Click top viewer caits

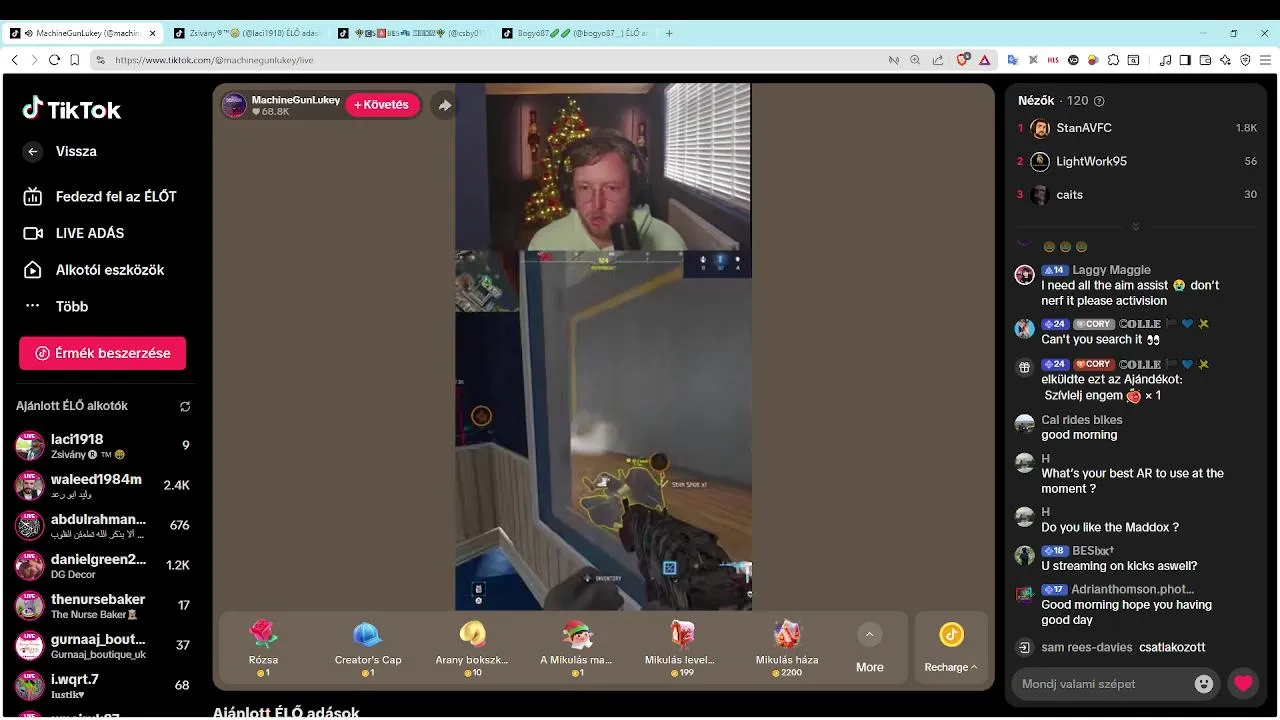pyautogui.click(x=1137, y=195)
